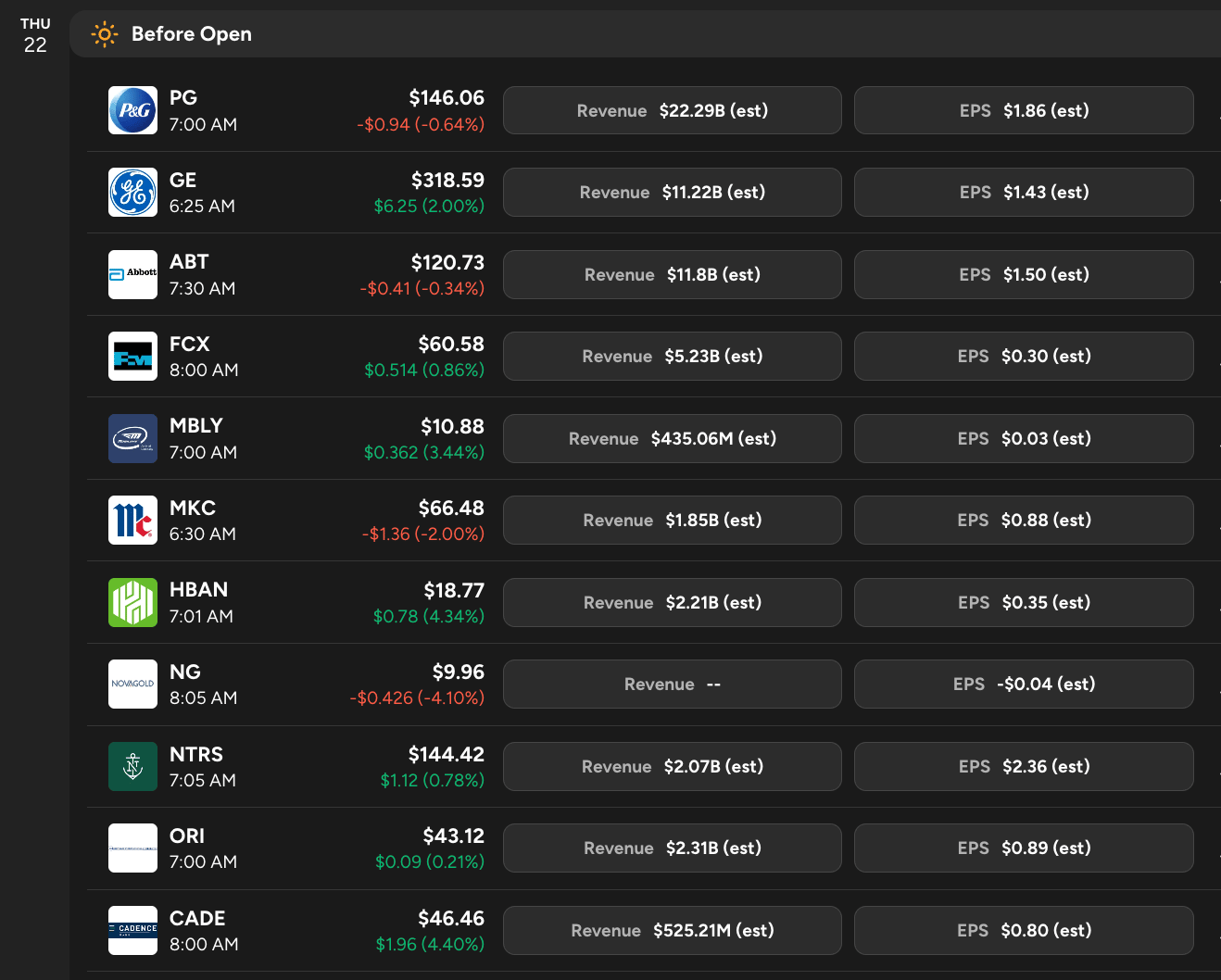
Task: Click the HBAN ticker symbol
Action: (199, 589)
